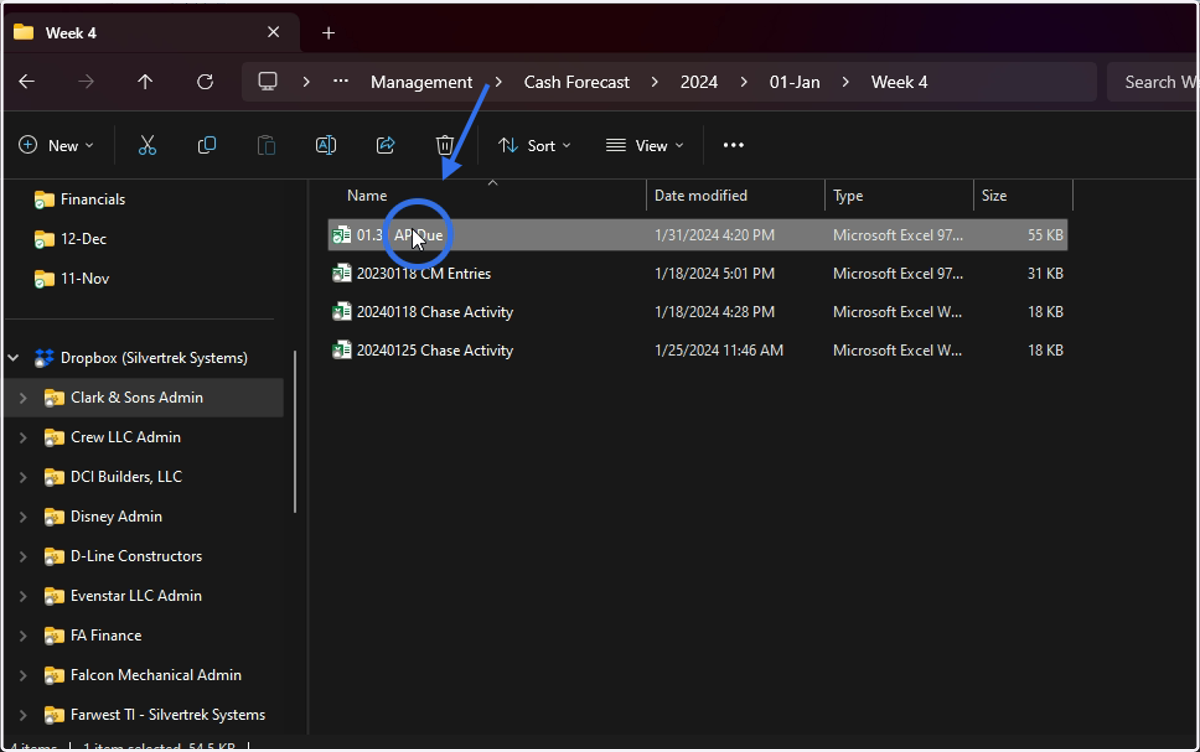Screen dimensions: 1200x752
Task: Select the 20230118 CM Entries file name
Action: tap(424, 273)
